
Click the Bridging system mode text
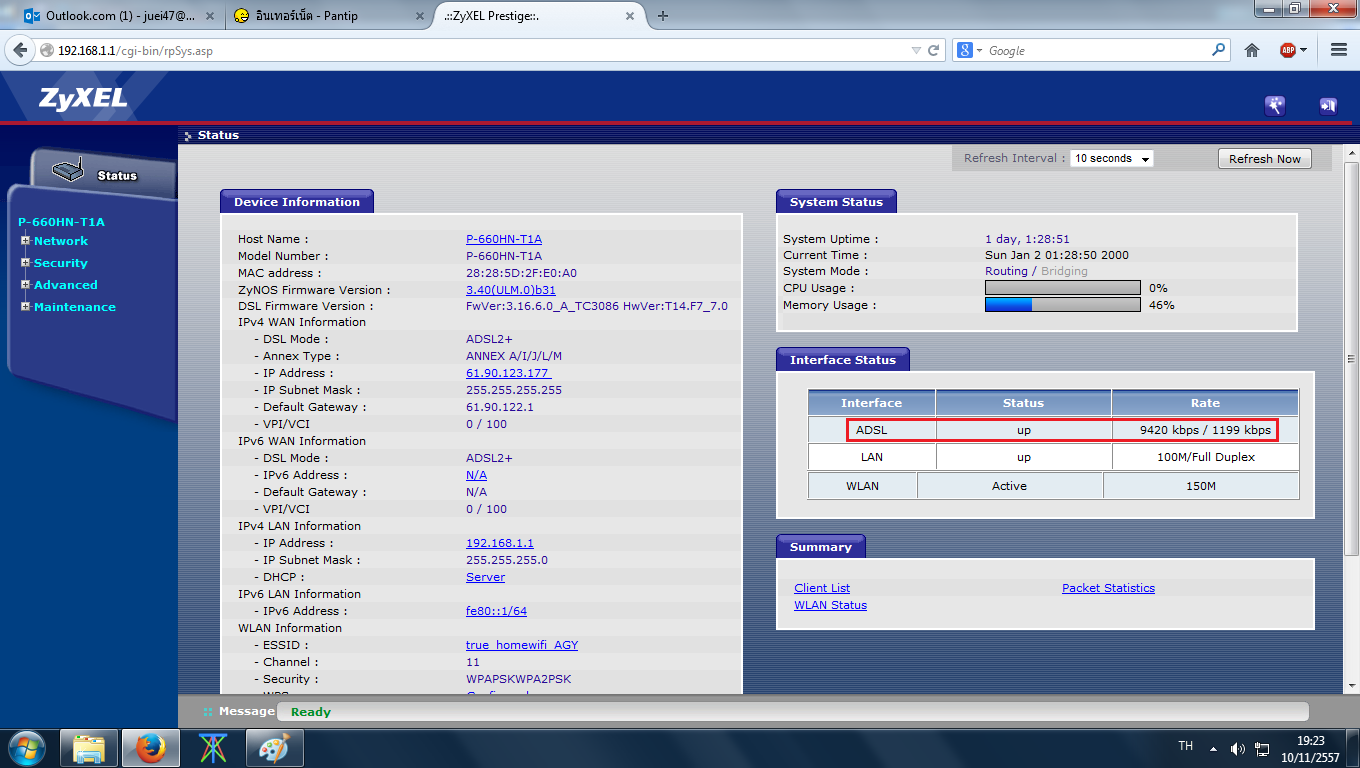pos(1064,271)
